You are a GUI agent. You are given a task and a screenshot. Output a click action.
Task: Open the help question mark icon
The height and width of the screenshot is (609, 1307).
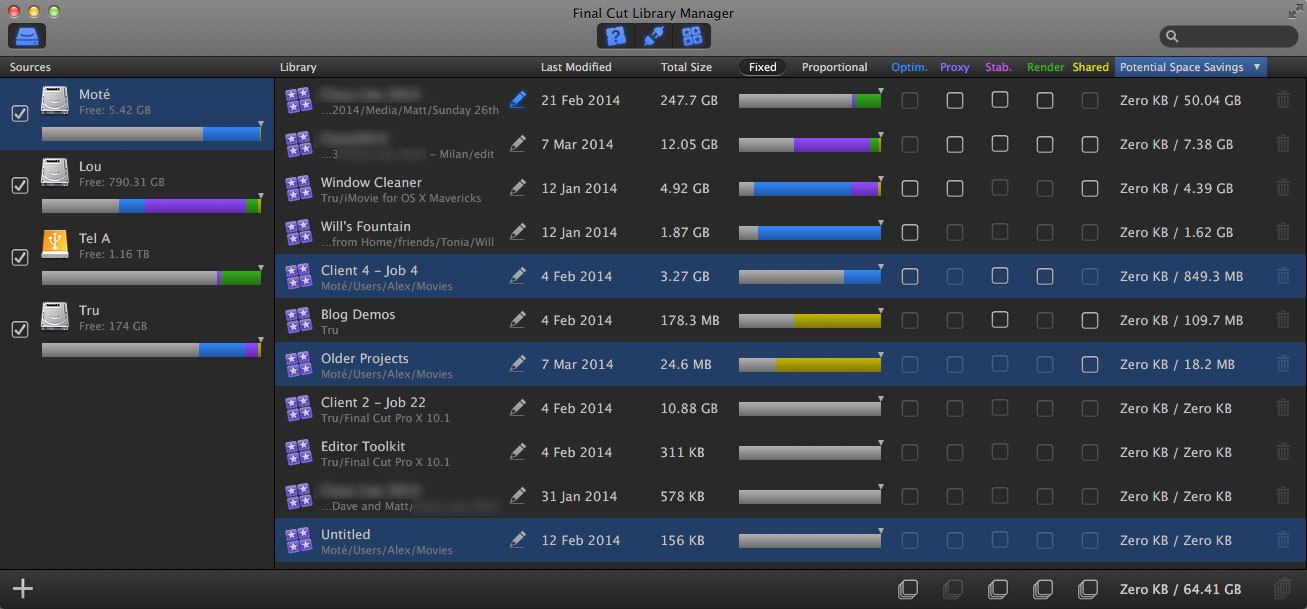pos(616,36)
